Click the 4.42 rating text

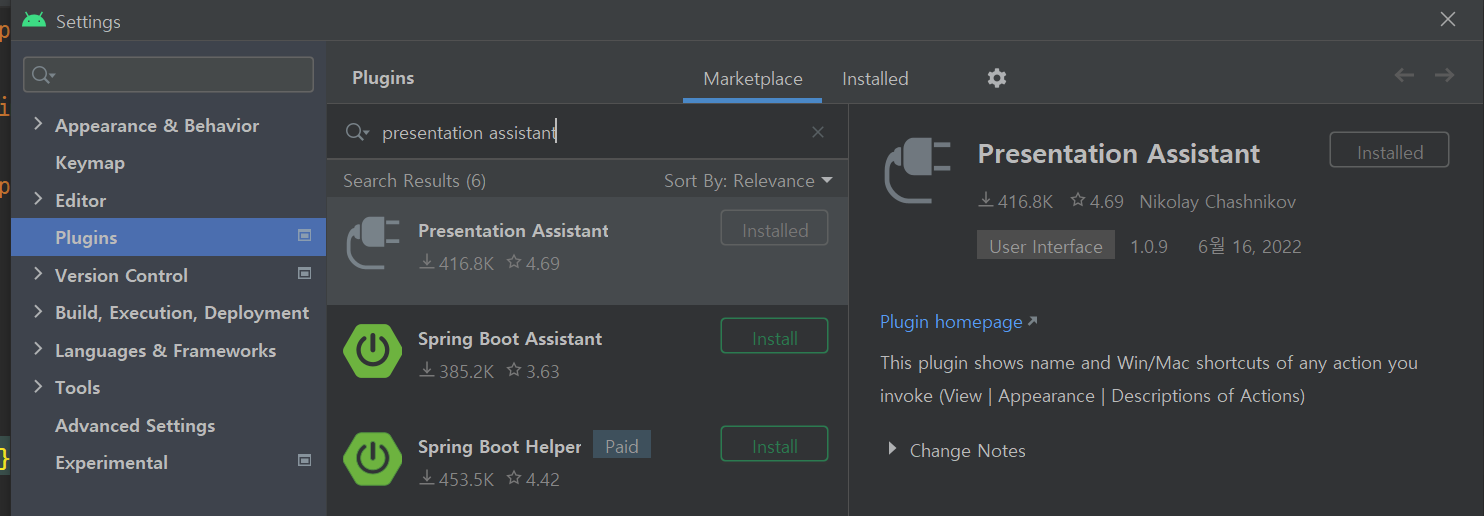(542, 479)
